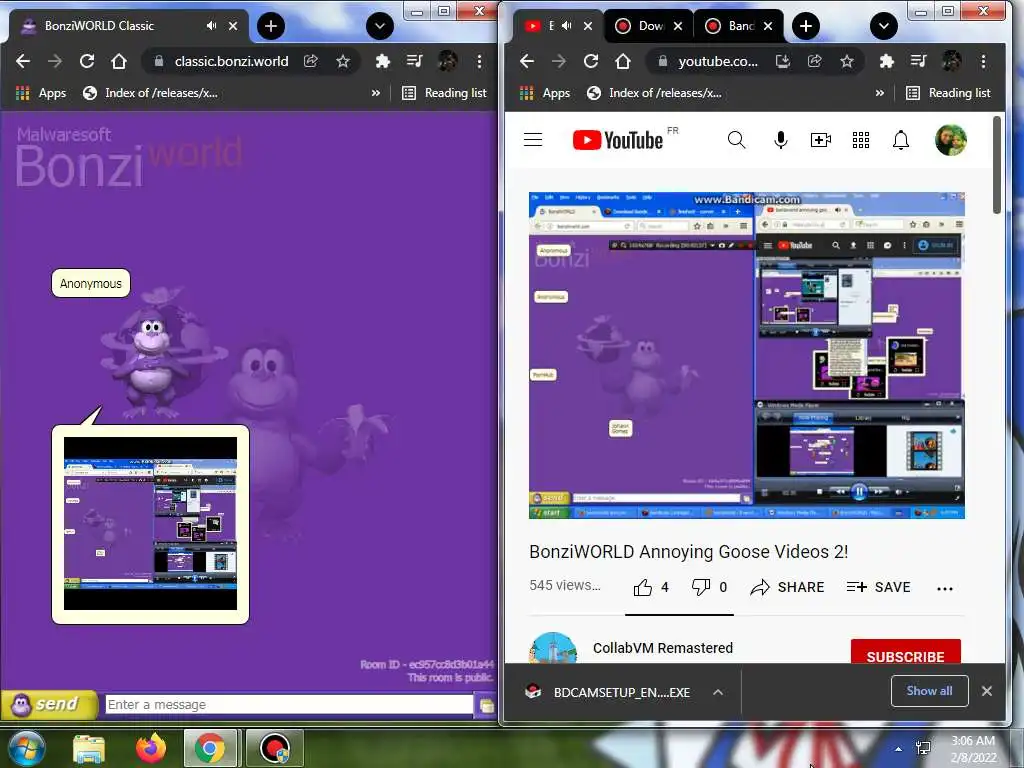Mute the BonziWORLD Classic tab audio

(x=212, y=25)
